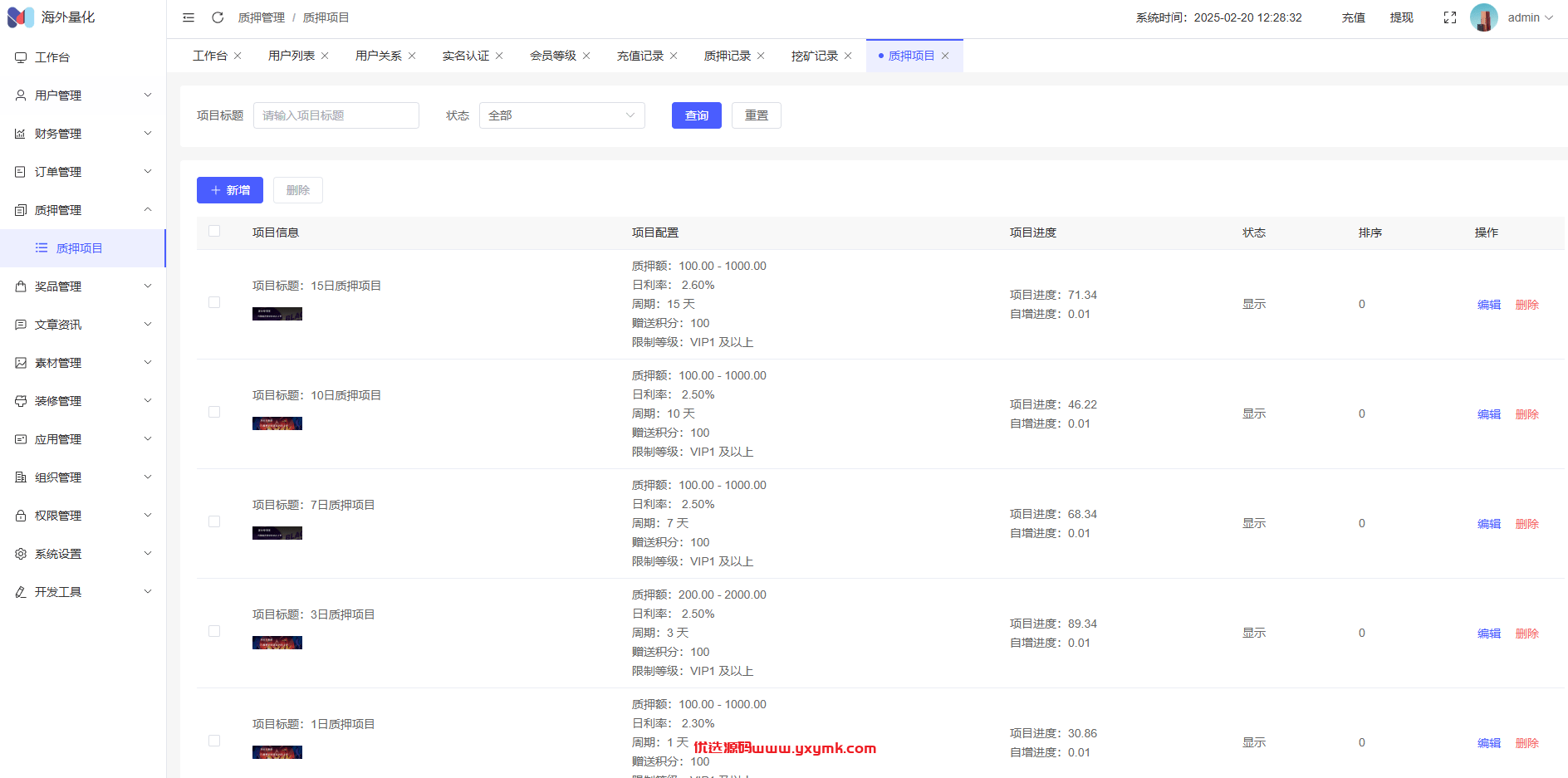Click the refresh page icon
1568x778 pixels.
click(x=218, y=17)
